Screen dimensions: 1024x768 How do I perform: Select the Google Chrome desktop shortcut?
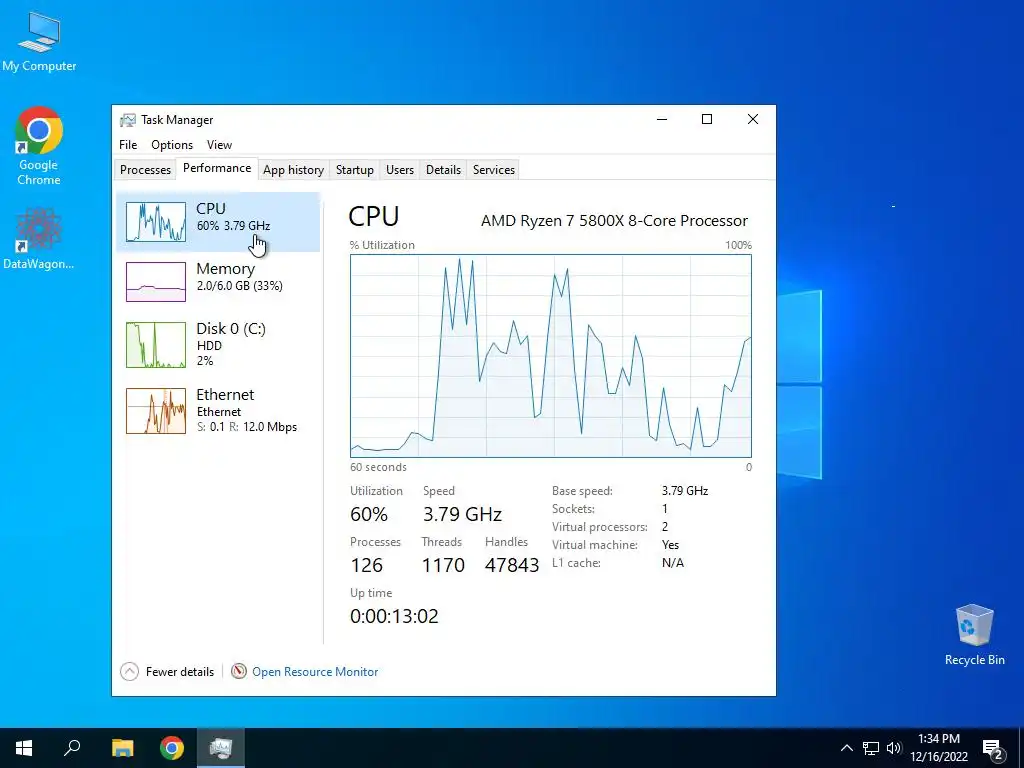click(x=39, y=146)
